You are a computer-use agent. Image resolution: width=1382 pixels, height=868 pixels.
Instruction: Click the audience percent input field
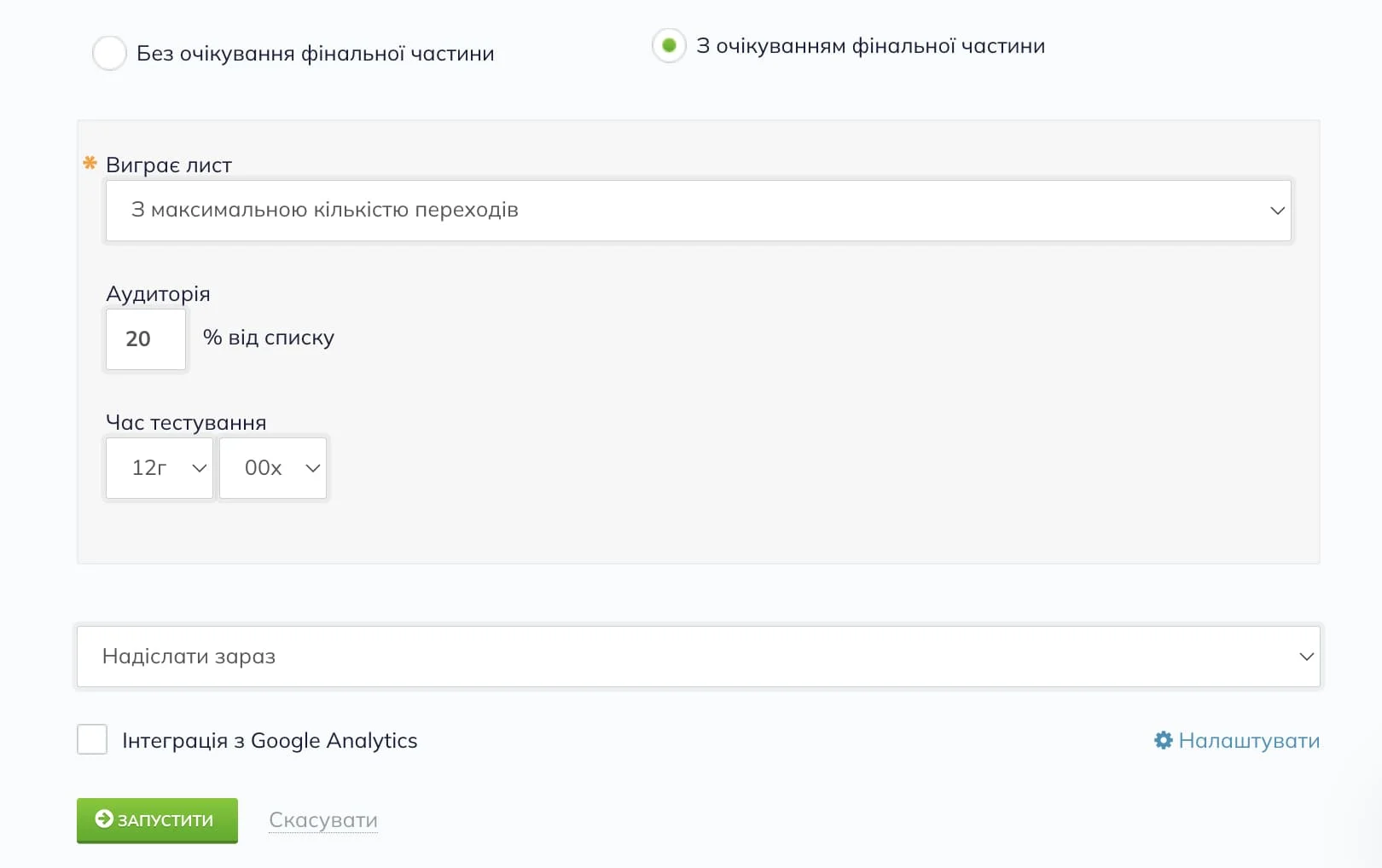tap(146, 339)
